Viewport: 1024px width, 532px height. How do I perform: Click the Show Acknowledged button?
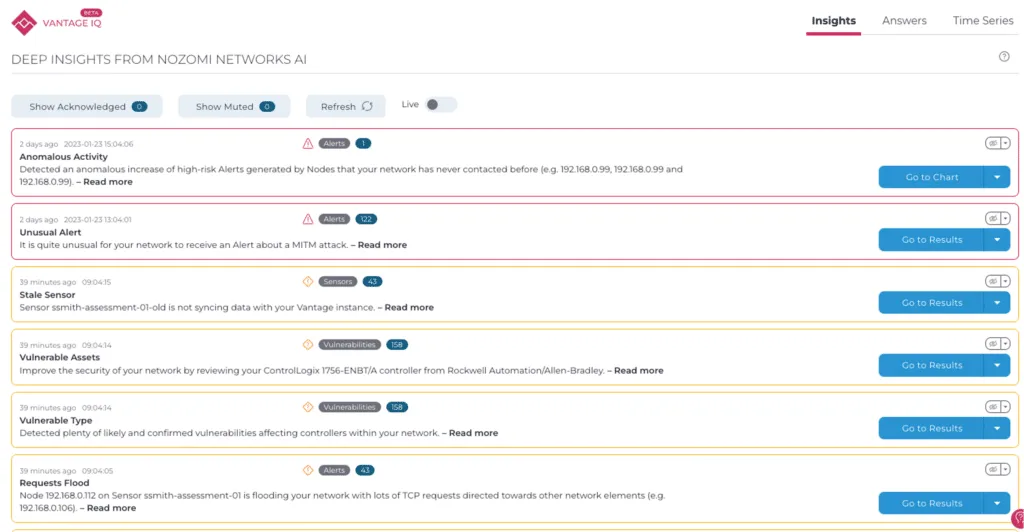coord(87,106)
